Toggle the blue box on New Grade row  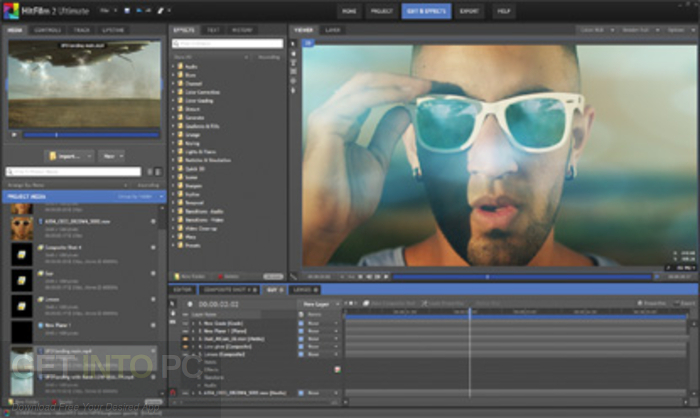click(301, 323)
